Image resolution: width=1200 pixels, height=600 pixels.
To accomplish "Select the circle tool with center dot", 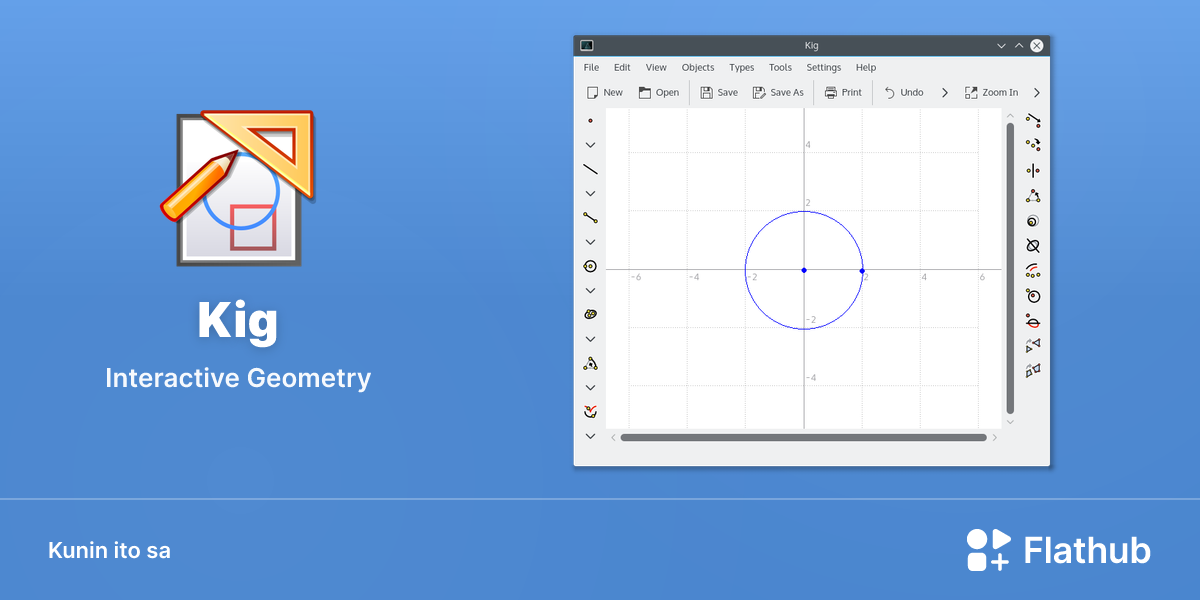I will (590, 266).
